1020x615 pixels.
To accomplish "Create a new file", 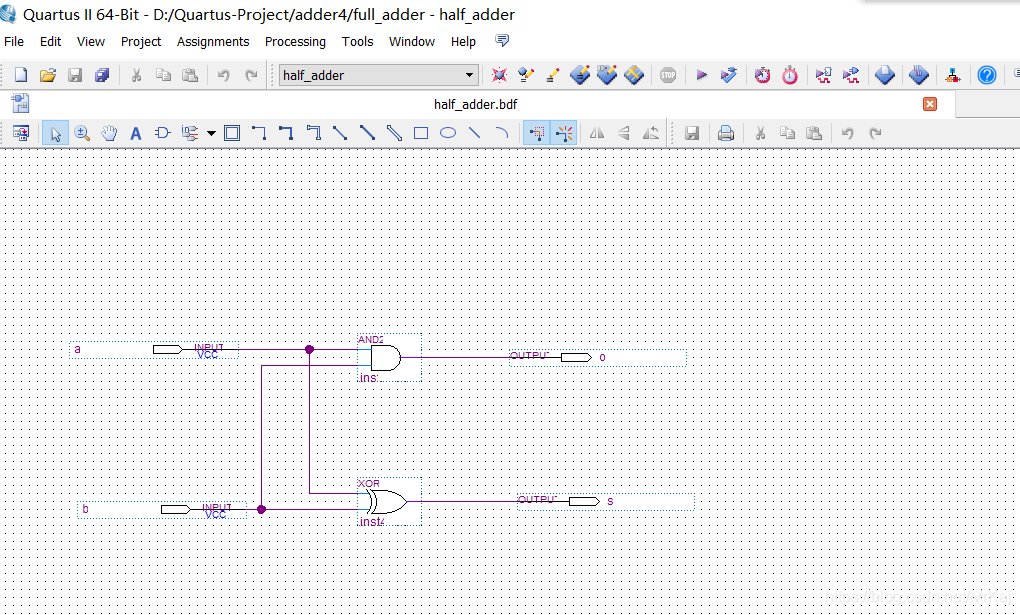I will coord(21,75).
